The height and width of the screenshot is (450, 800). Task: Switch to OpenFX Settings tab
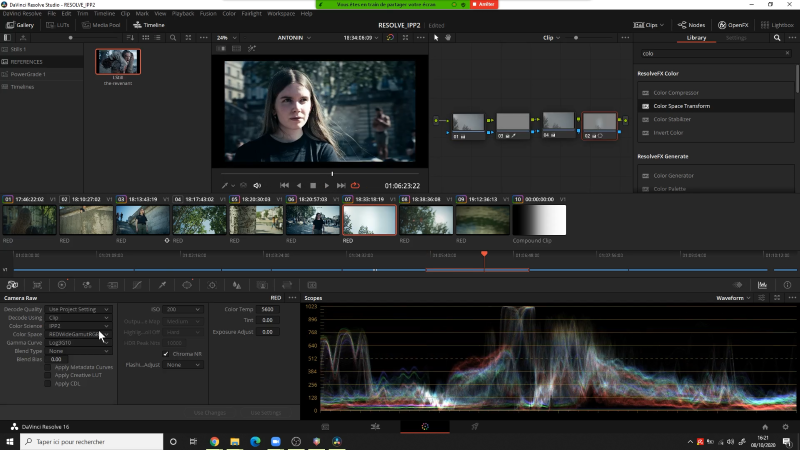tap(736, 38)
